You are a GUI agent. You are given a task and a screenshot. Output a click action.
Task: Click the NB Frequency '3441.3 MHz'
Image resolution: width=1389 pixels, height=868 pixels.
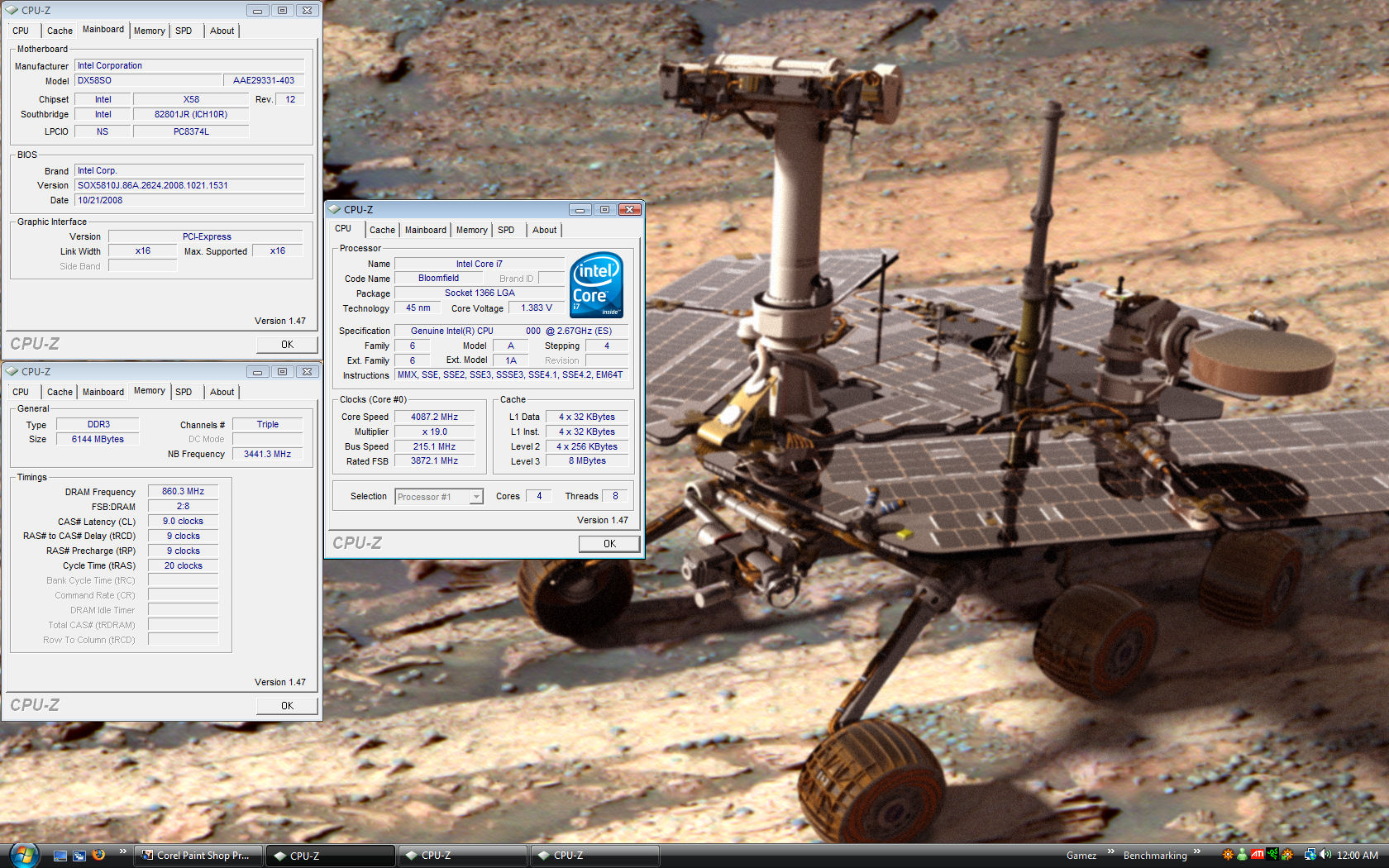267,454
